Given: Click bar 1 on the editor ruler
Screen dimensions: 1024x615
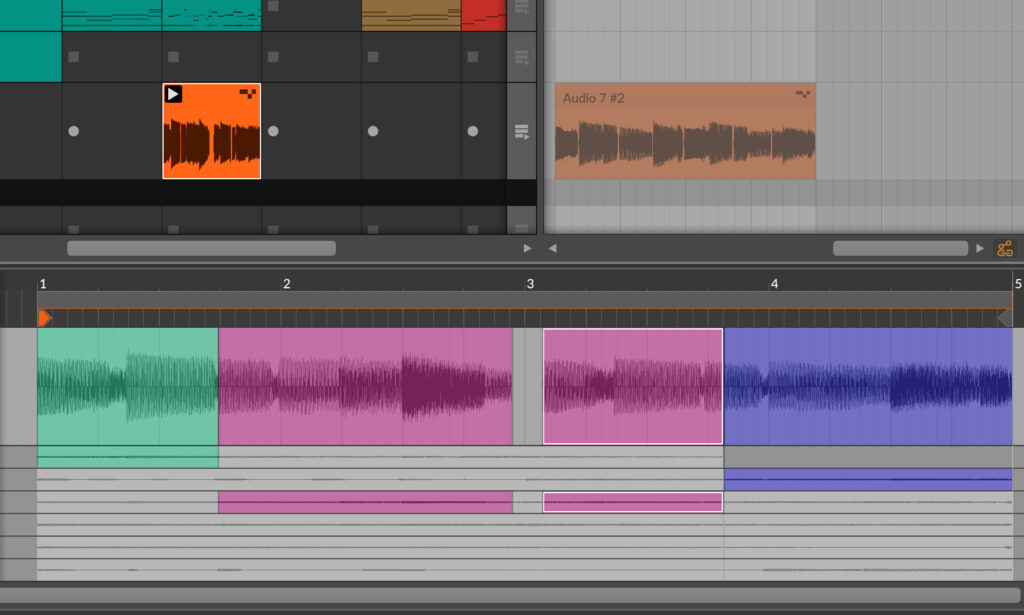Looking at the screenshot, I should pyautogui.click(x=43, y=284).
